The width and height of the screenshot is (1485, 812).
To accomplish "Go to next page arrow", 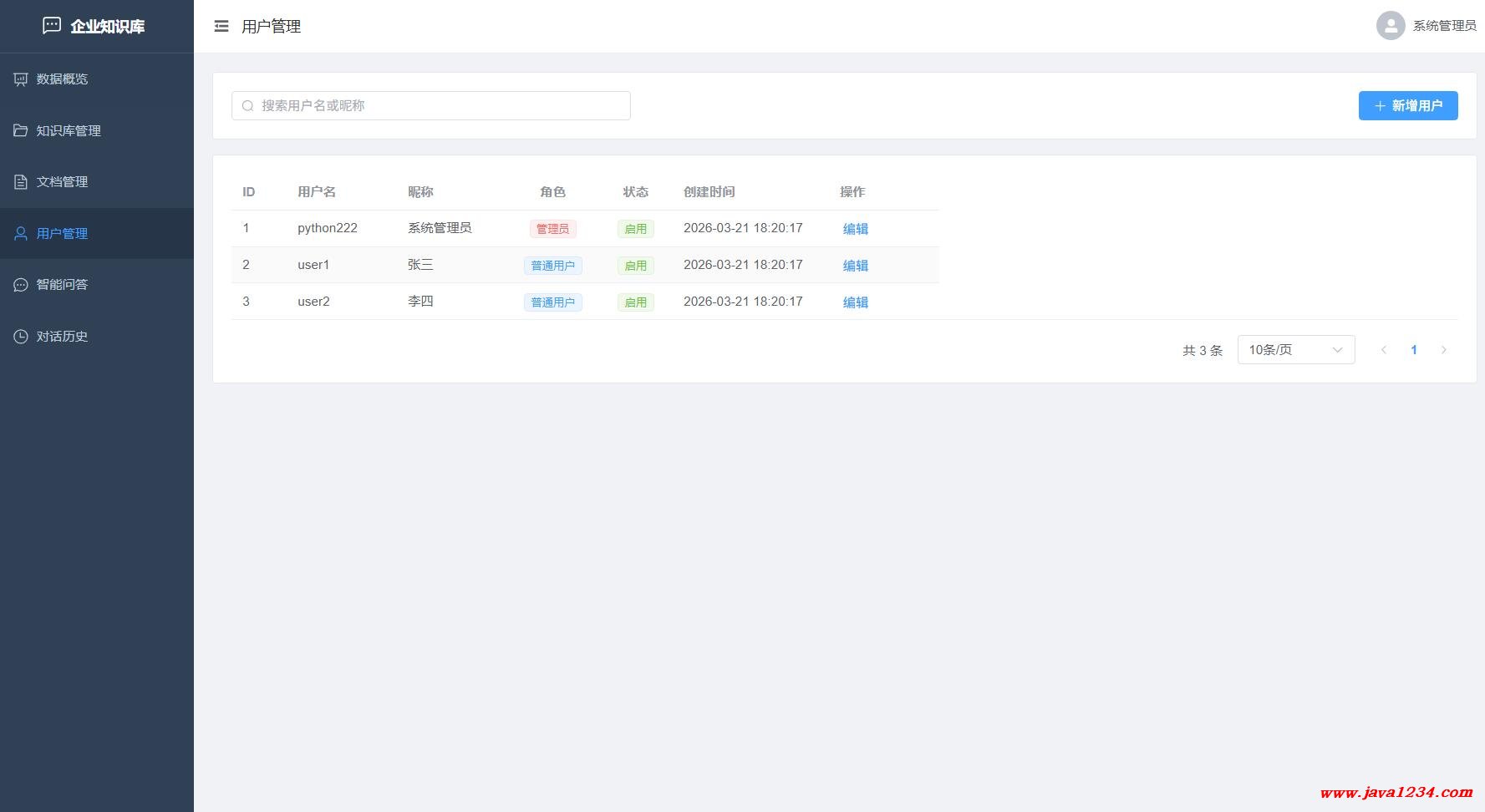I will (x=1443, y=350).
